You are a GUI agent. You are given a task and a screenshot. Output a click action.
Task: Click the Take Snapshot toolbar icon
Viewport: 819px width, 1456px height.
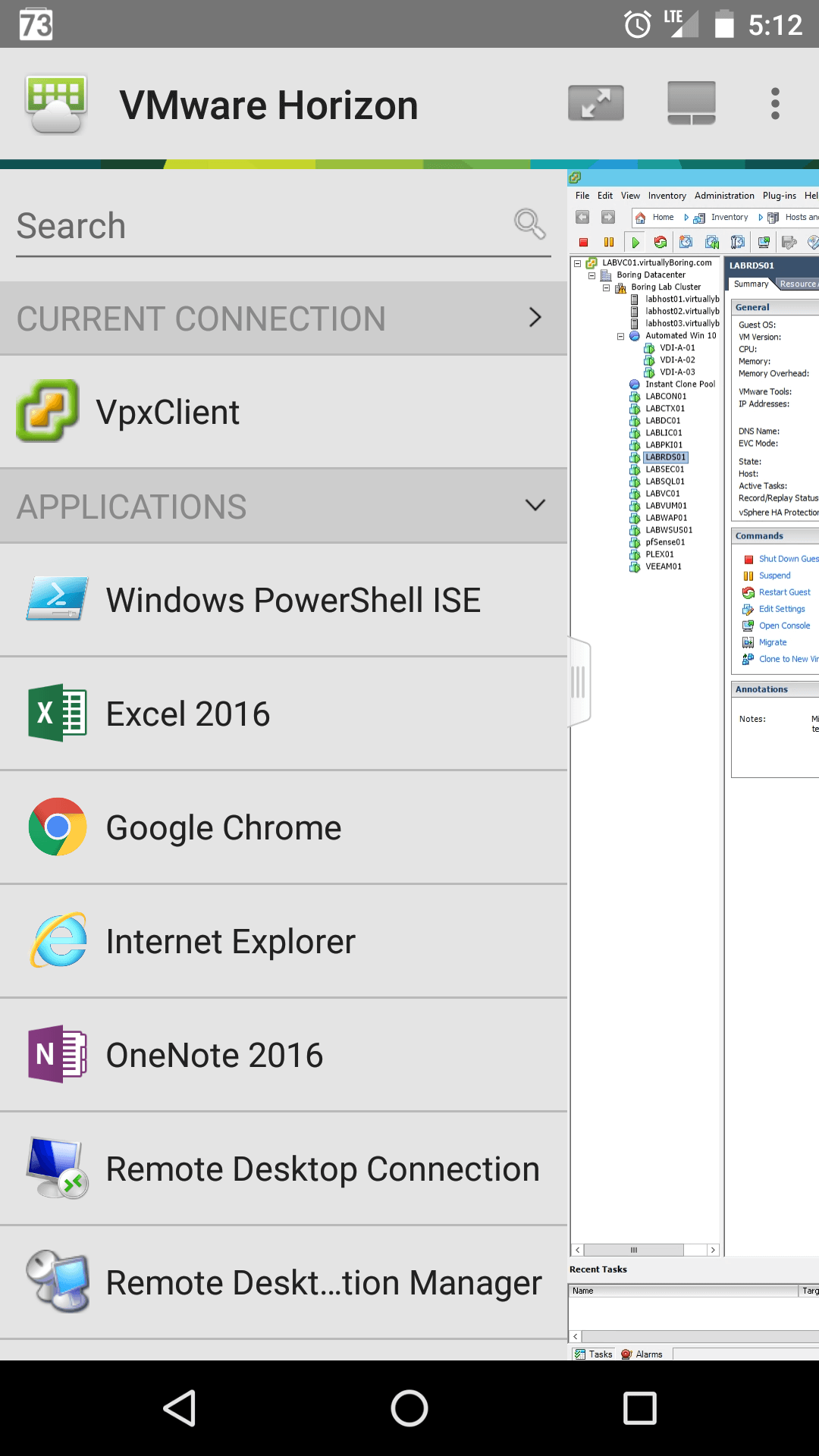pyautogui.click(x=686, y=243)
